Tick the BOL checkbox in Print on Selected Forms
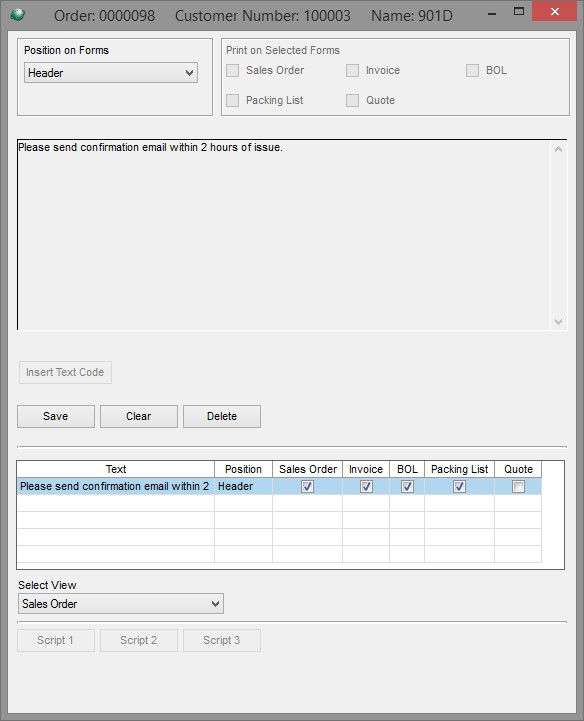Screen dimensions: 584x721 (472, 70)
